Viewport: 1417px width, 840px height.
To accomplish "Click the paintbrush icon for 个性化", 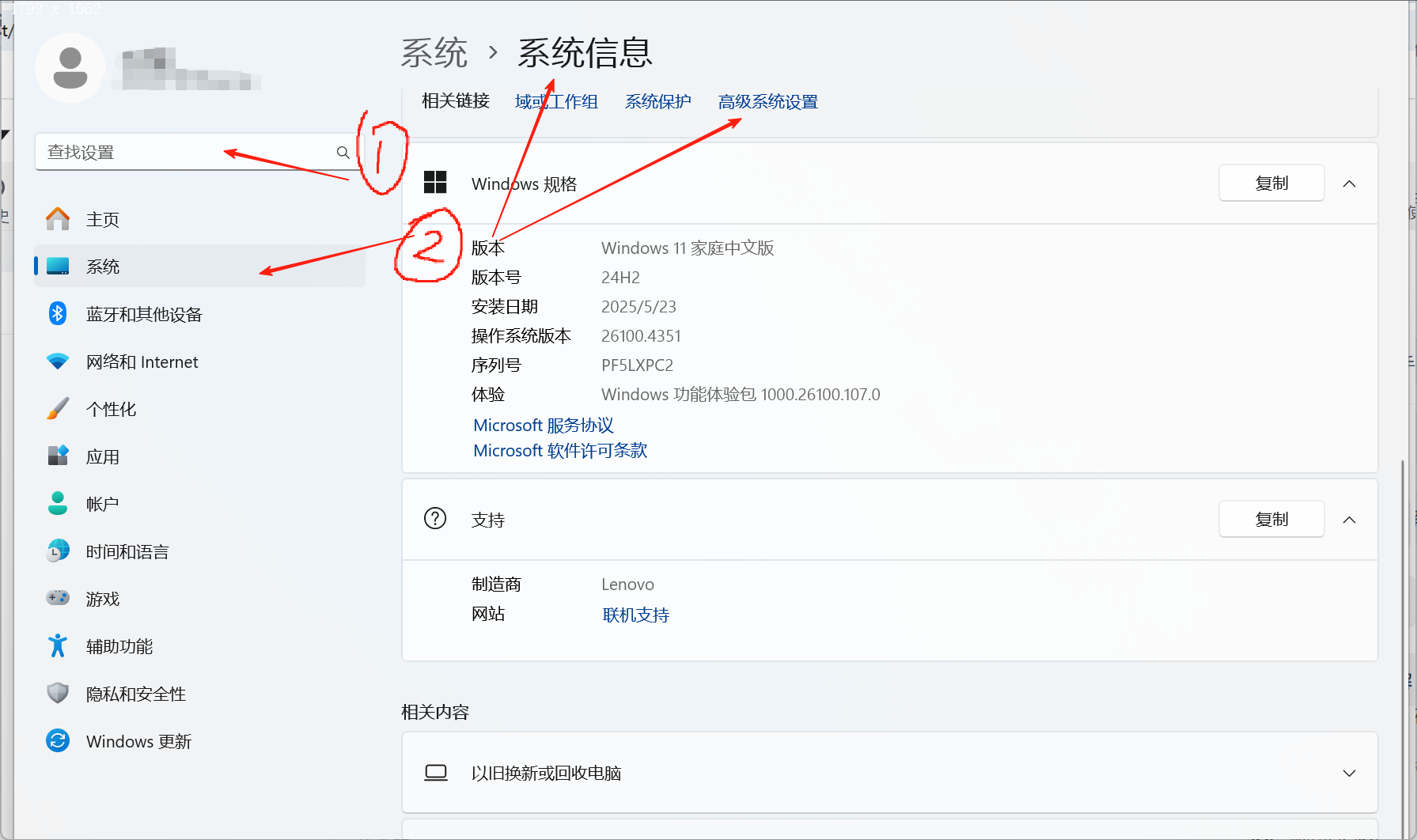I will [58, 409].
